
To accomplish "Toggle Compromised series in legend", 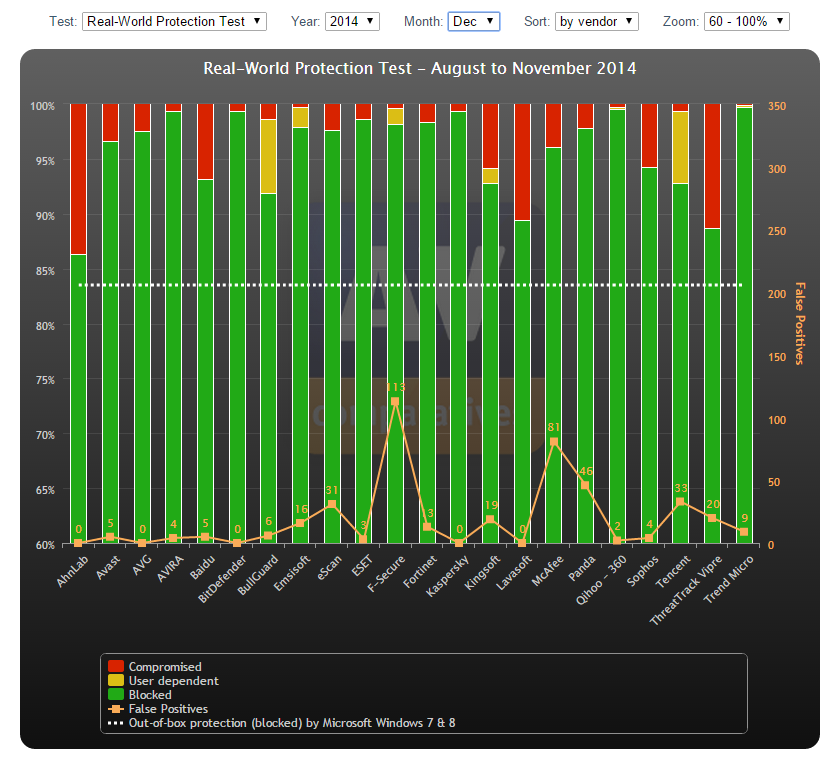I will pos(155,667).
